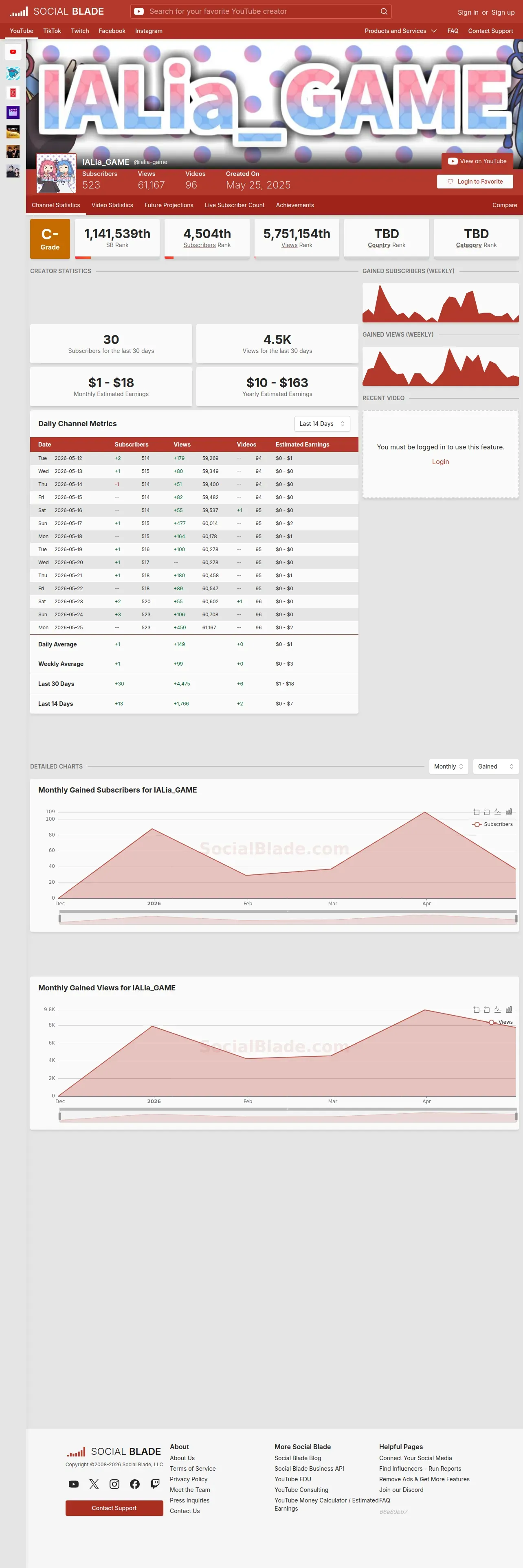Click right handle of Views chart range slider

(x=516, y=1116)
